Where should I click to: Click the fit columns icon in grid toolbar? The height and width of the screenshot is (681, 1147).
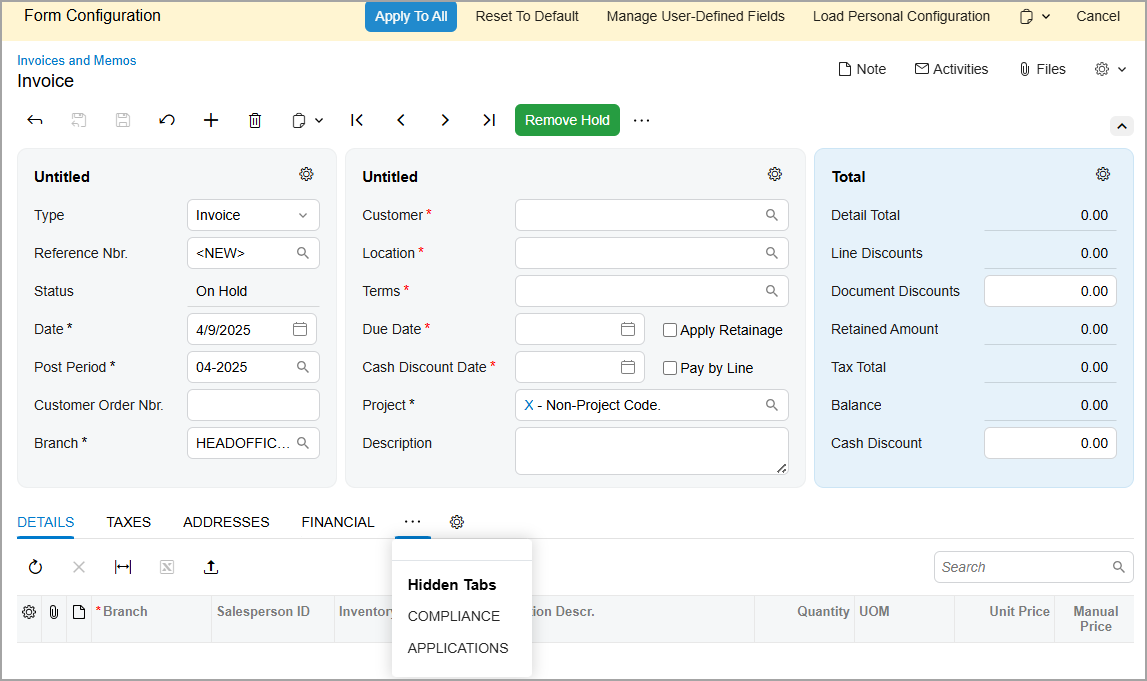point(123,567)
